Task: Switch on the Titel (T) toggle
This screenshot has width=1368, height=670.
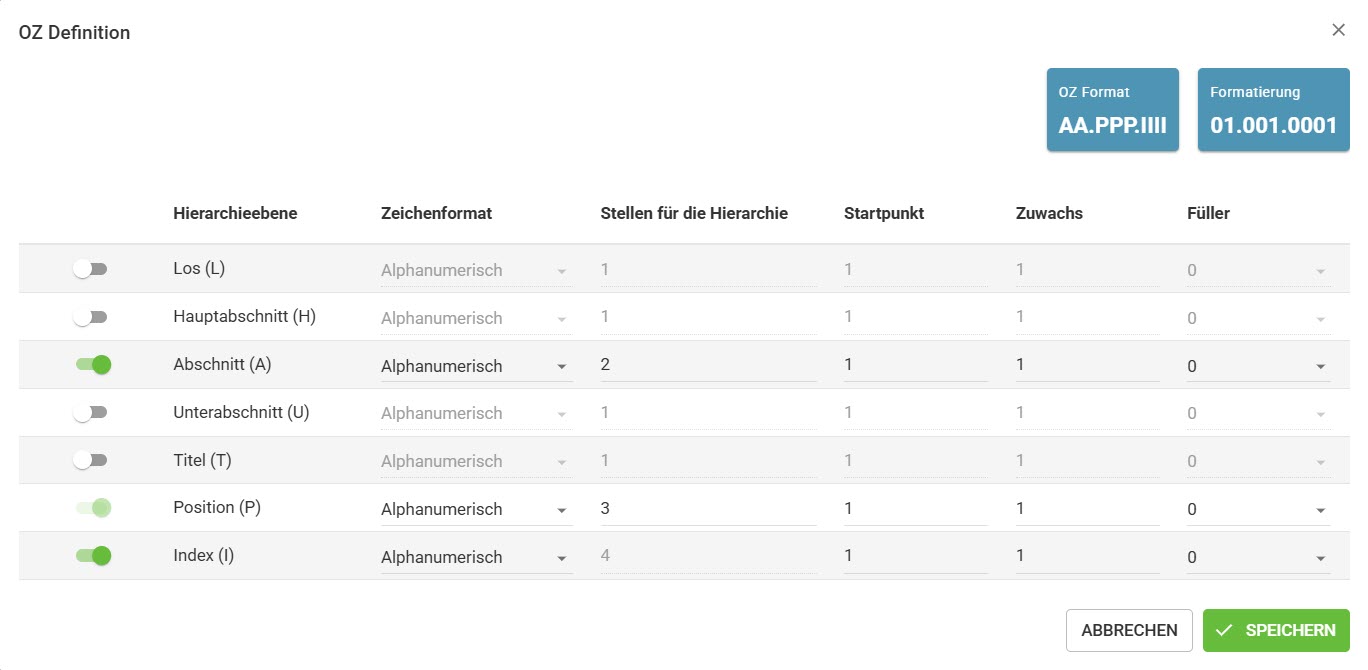Action: click(90, 460)
